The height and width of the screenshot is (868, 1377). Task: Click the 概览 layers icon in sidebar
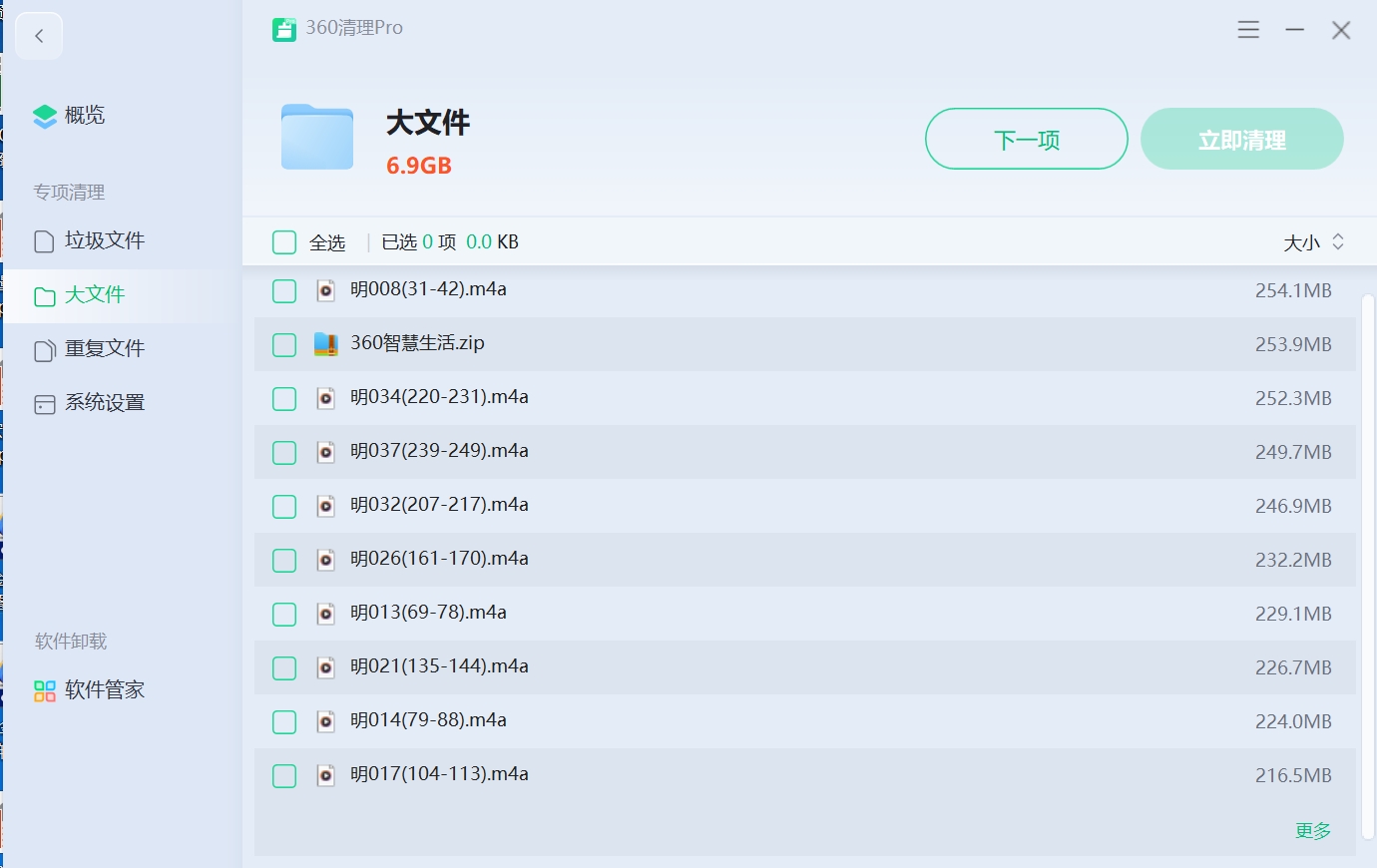(x=45, y=117)
